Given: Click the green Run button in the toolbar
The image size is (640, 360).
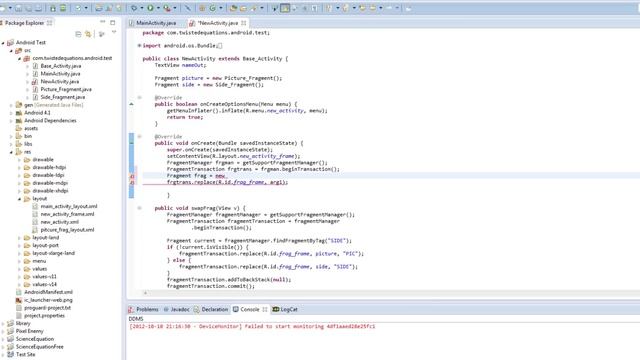Looking at the screenshot, I should [x=151, y=8].
